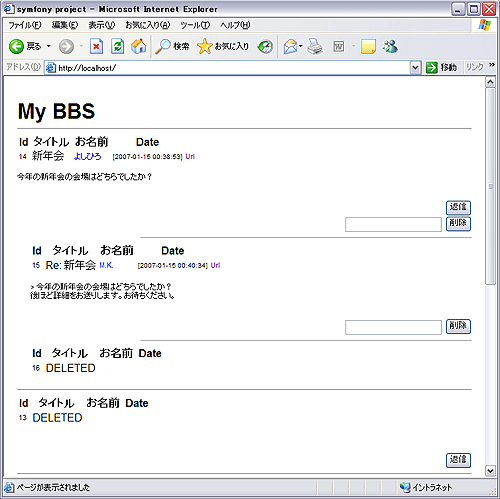This screenshot has height=499, width=500.
Task: Open Search with the magnifier icon
Action: [x=163, y=46]
